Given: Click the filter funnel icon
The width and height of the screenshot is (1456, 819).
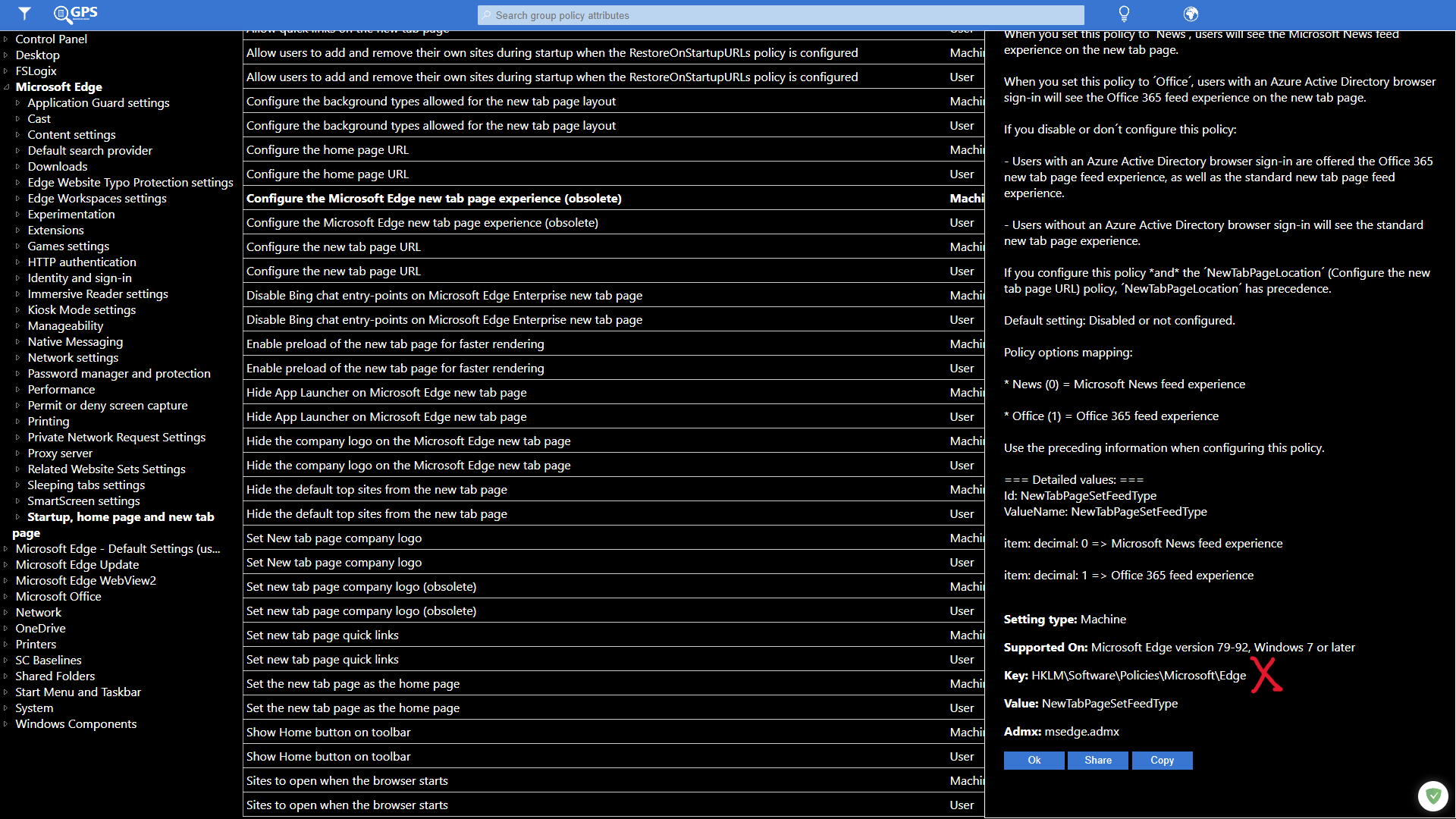Looking at the screenshot, I should tap(24, 14).
